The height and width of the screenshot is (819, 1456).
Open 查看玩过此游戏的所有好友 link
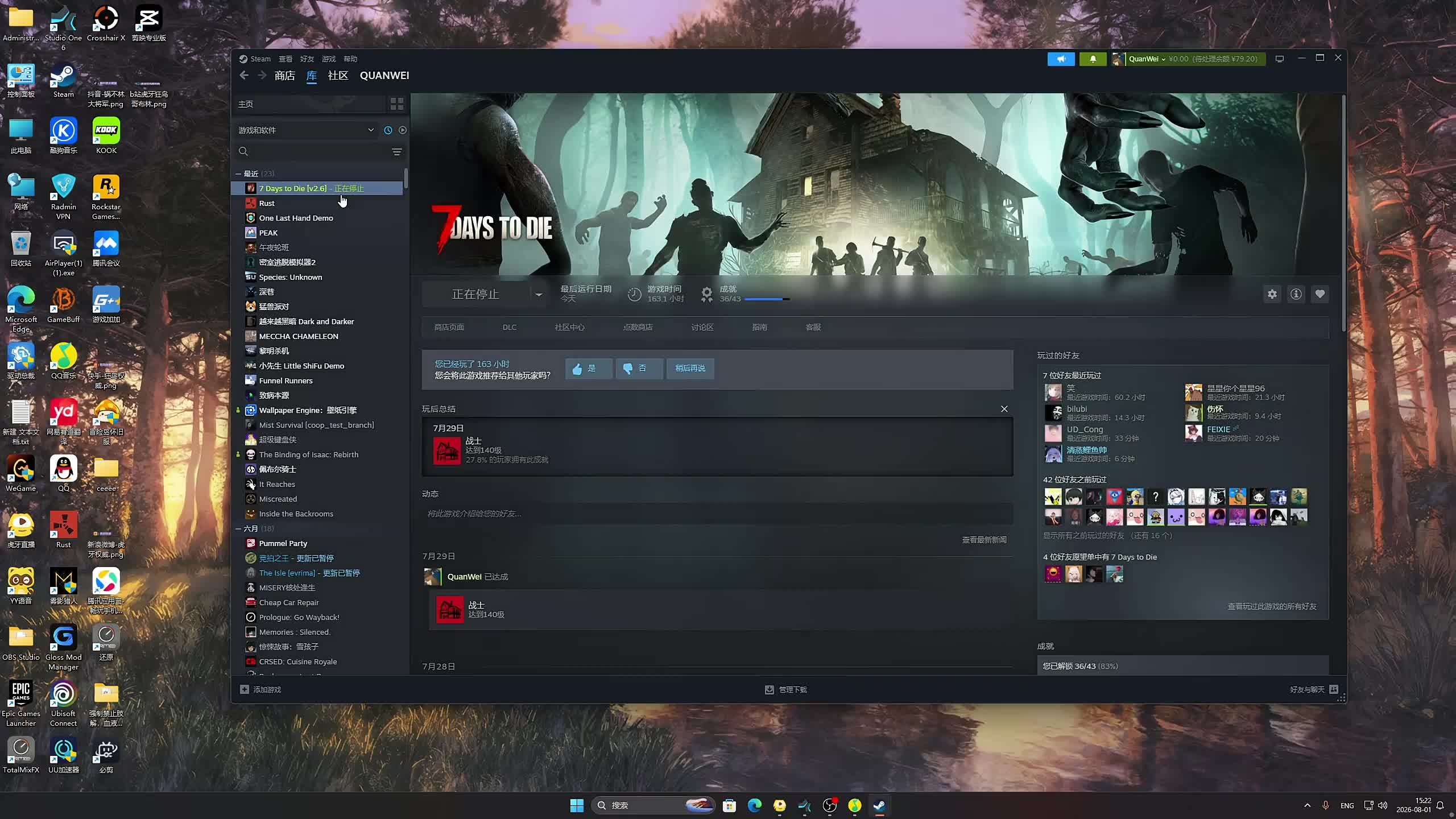pos(1272,607)
